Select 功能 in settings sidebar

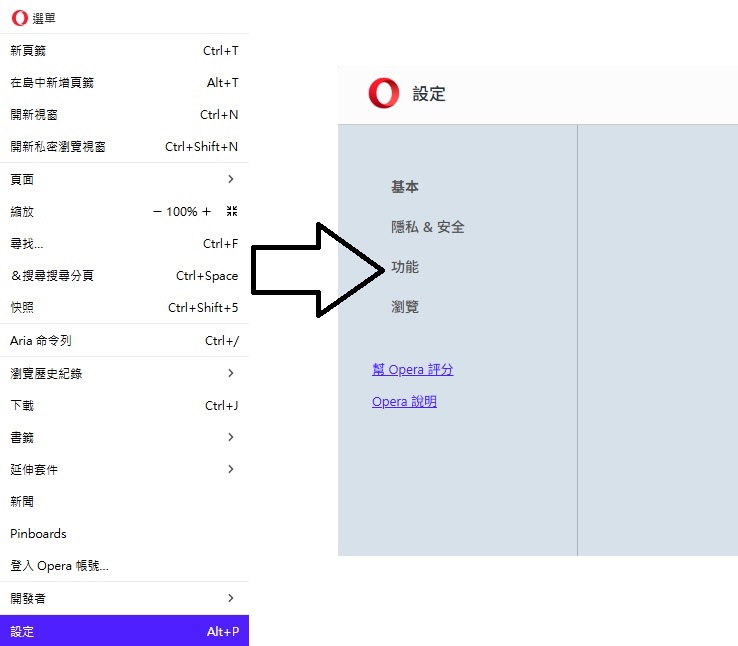405,267
